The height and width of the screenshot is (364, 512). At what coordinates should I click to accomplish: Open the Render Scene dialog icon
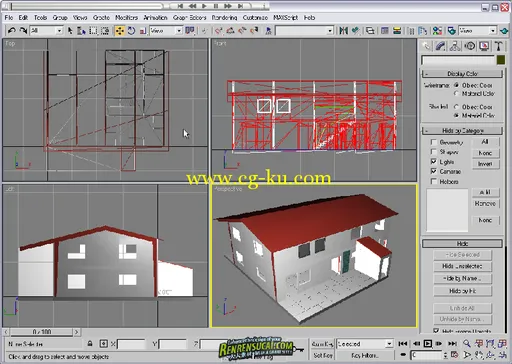(x=451, y=31)
